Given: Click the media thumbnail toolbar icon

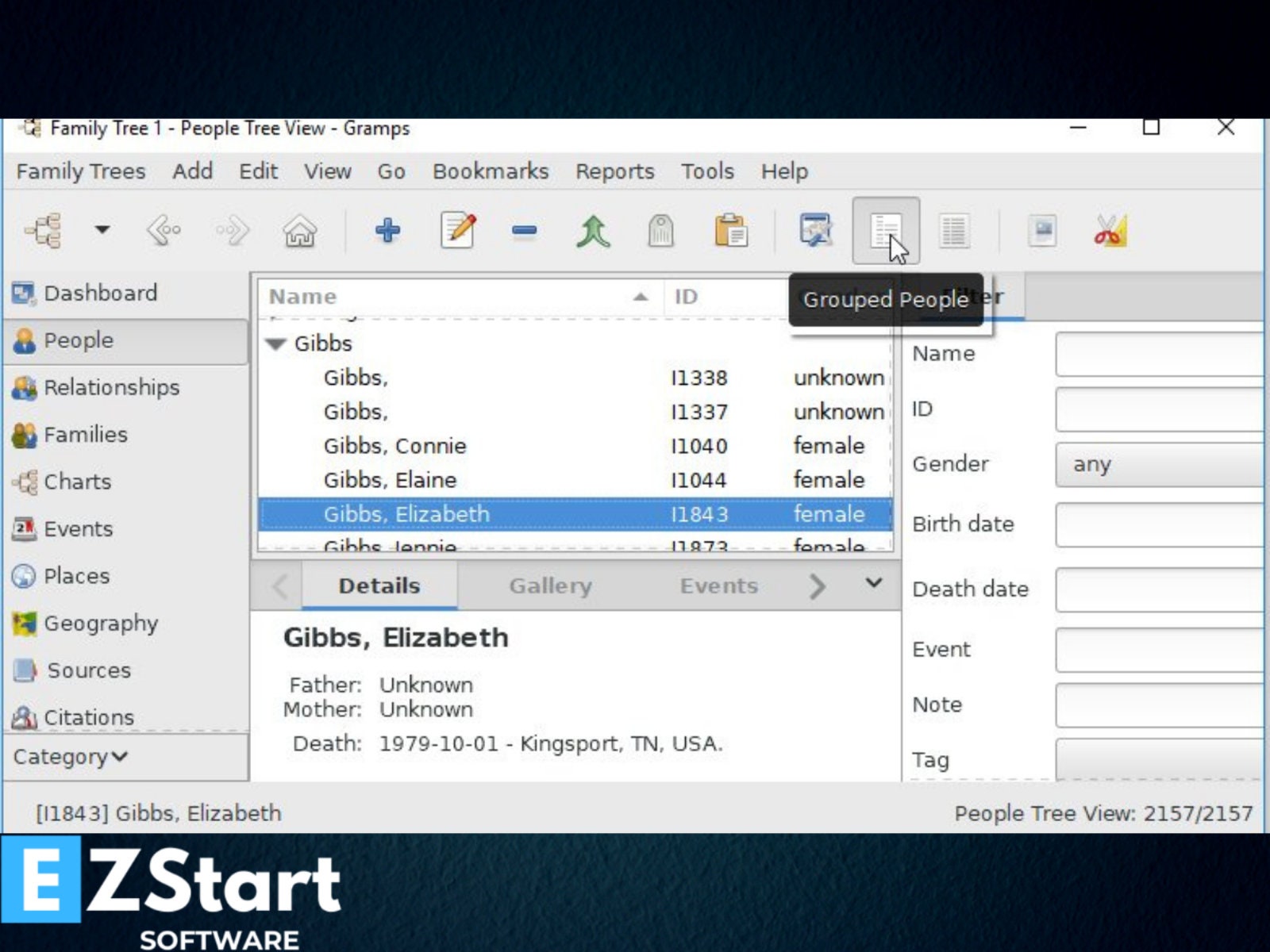Looking at the screenshot, I should 1041,231.
